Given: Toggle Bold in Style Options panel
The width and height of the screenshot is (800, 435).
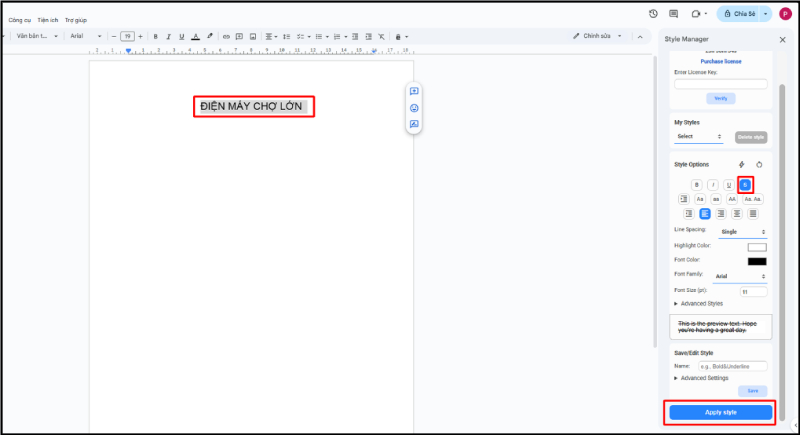Looking at the screenshot, I should click(x=697, y=185).
